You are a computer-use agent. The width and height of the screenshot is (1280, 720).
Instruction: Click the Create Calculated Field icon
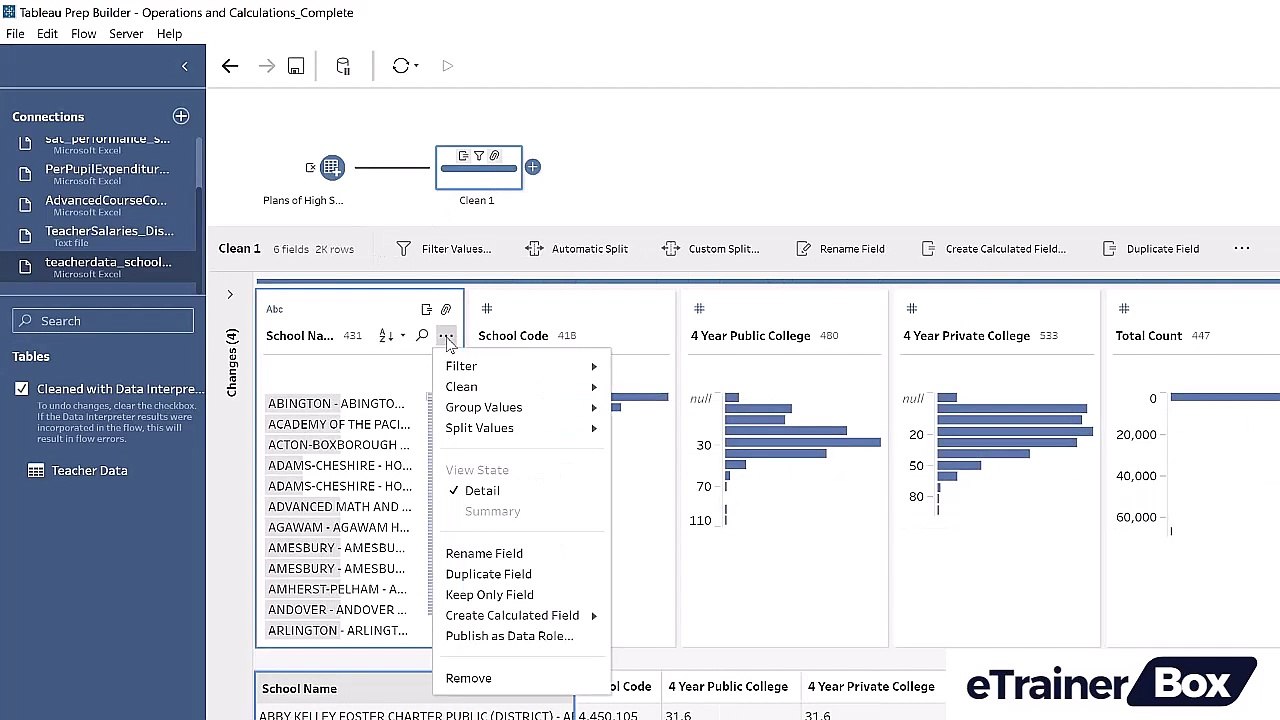point(928,248)
